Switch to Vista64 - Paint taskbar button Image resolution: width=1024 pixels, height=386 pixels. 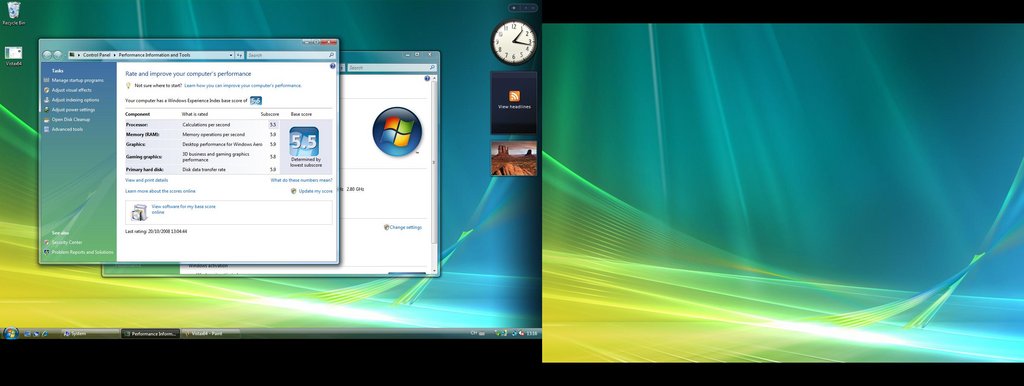pyautogui.click(x=210, y=334)
